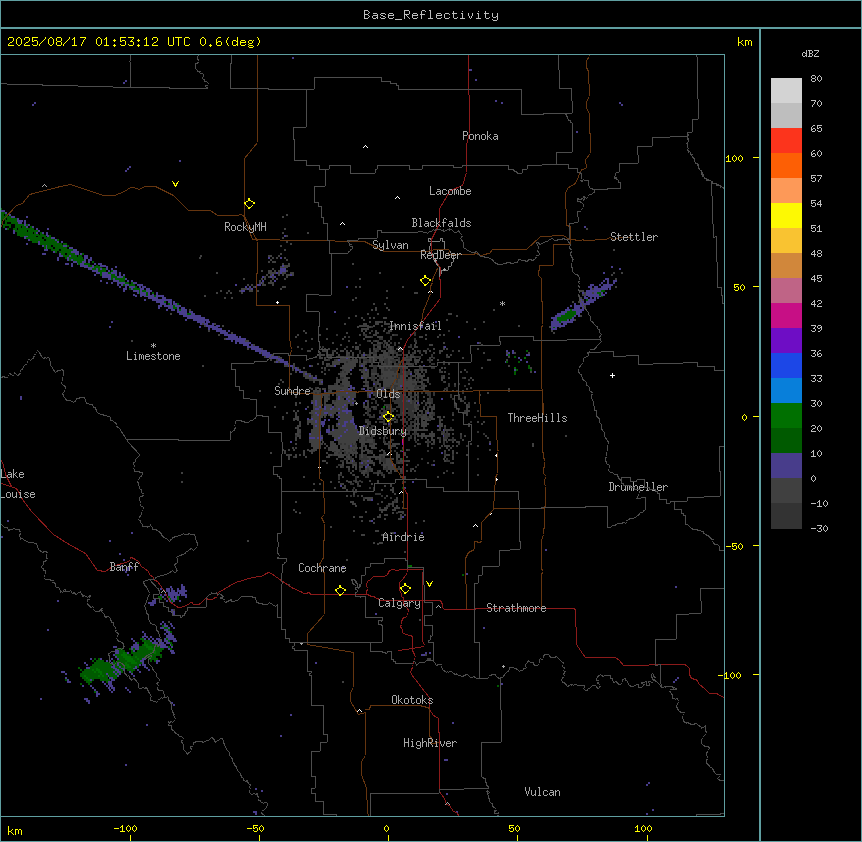Click the -100 tick on the bottom axis
862x842 pixels.
[x=125, y=829]
